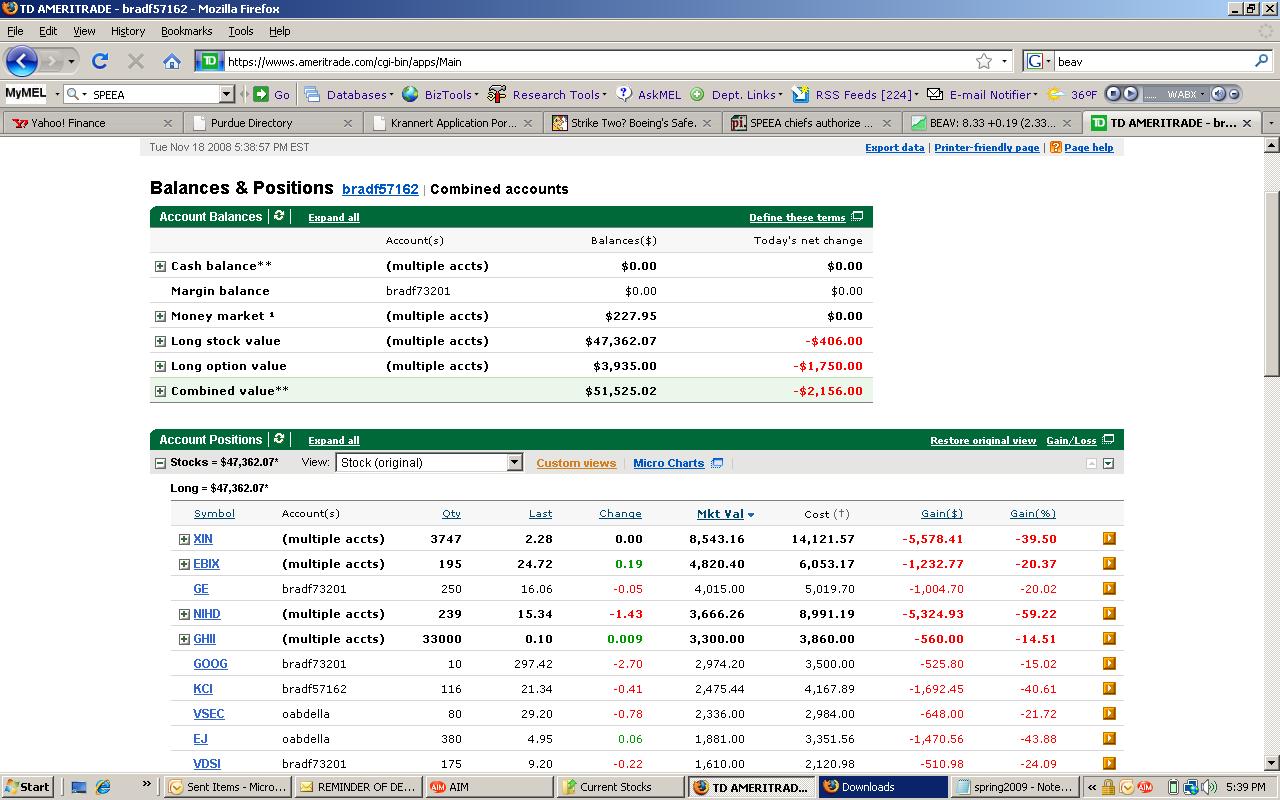The height and width of the screenshot is (800, 1280).
Task: Switch to the Yahoo! Finance tab
Action: coord(68,123)
